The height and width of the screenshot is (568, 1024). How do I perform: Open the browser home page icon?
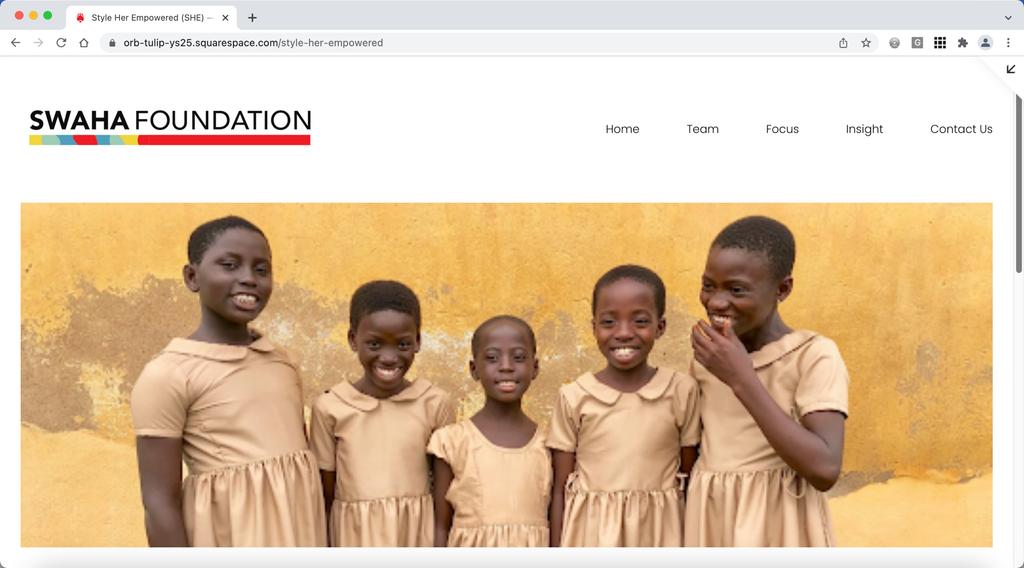point(84,42)
